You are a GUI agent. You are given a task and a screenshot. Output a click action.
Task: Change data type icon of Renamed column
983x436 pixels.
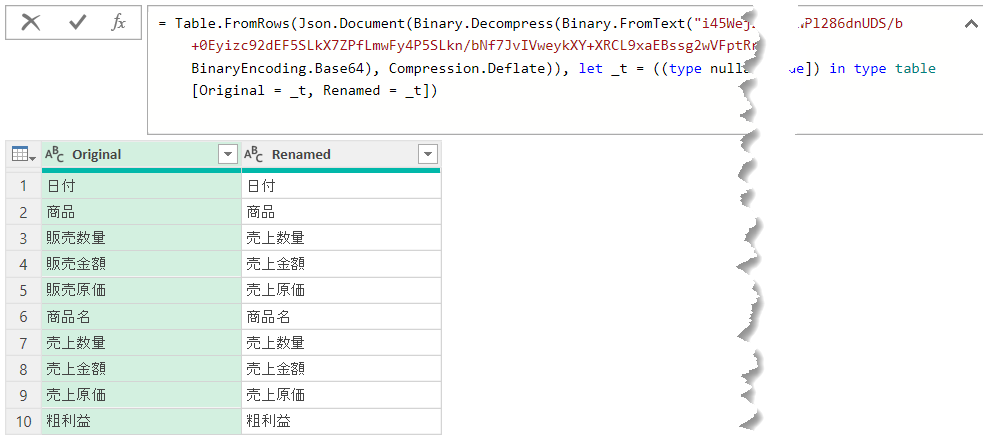coord(253,154)
